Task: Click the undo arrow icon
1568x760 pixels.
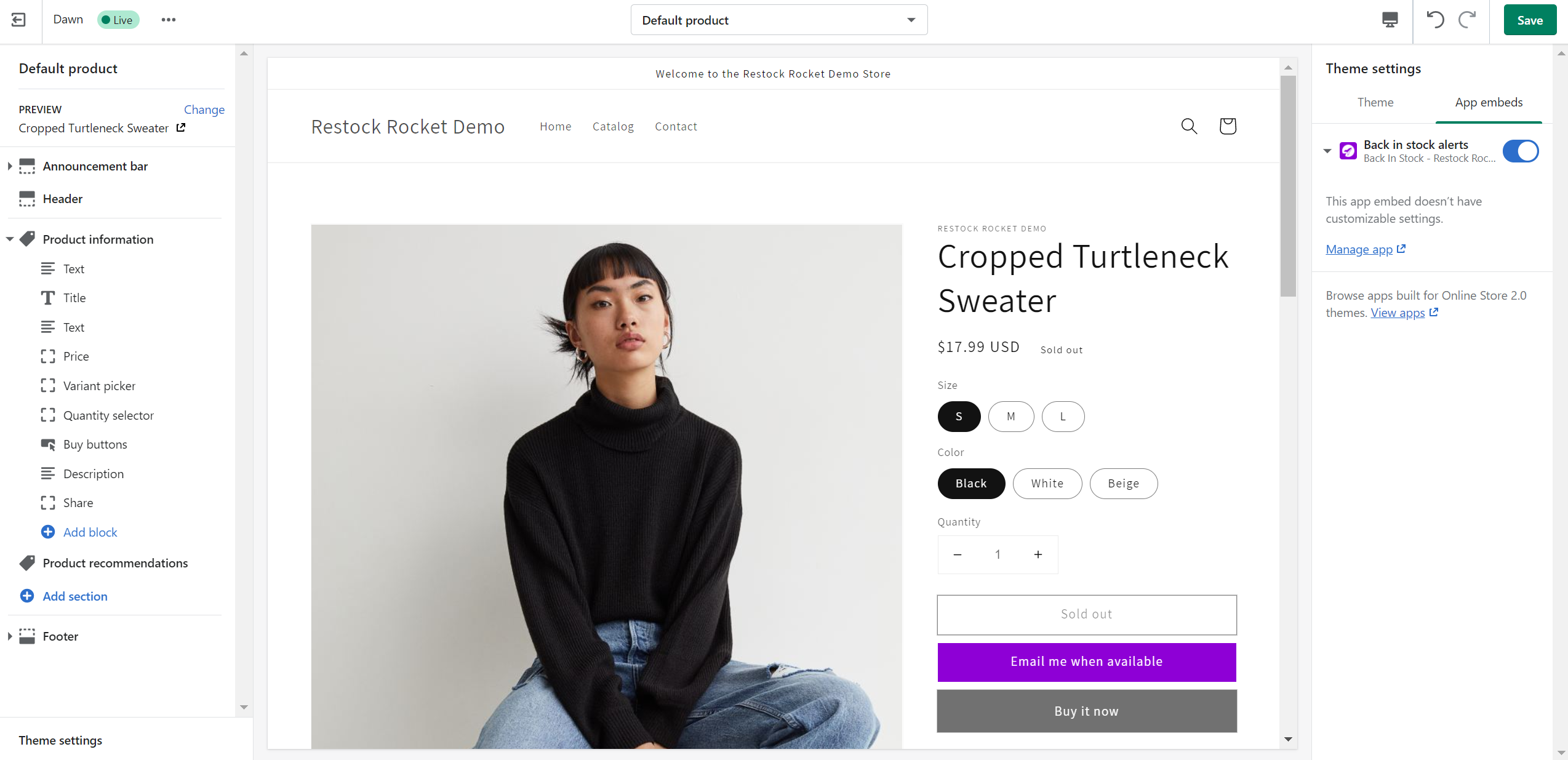Action: coord(1435,20)
